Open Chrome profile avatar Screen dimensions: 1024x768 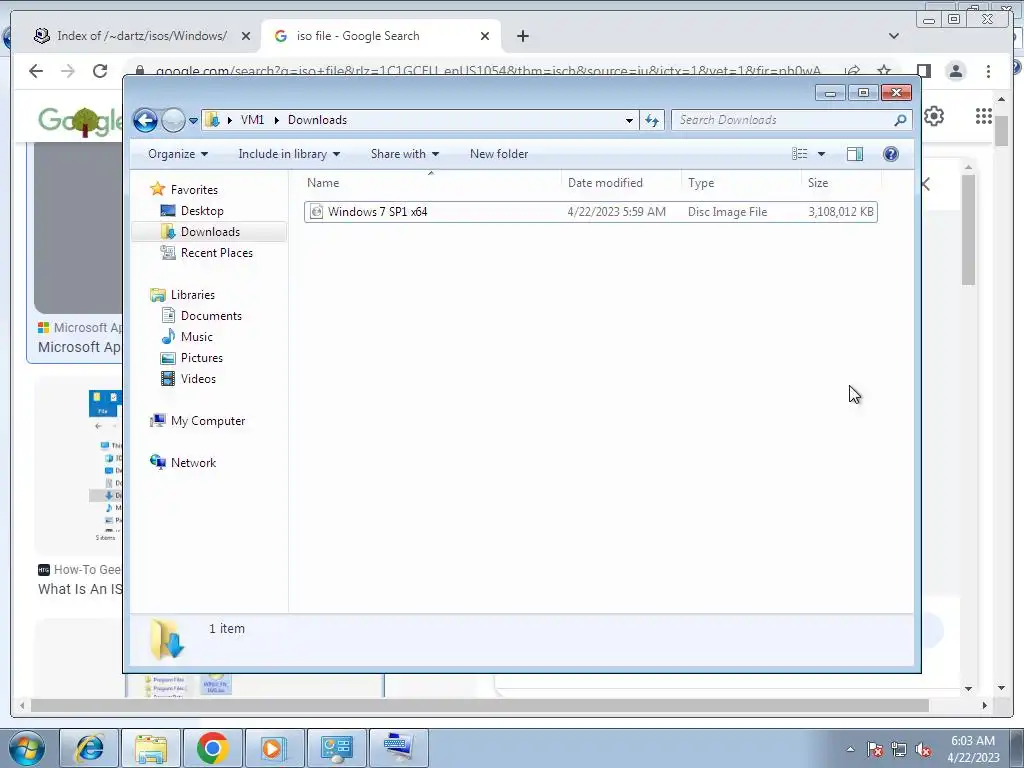(955, 71)
